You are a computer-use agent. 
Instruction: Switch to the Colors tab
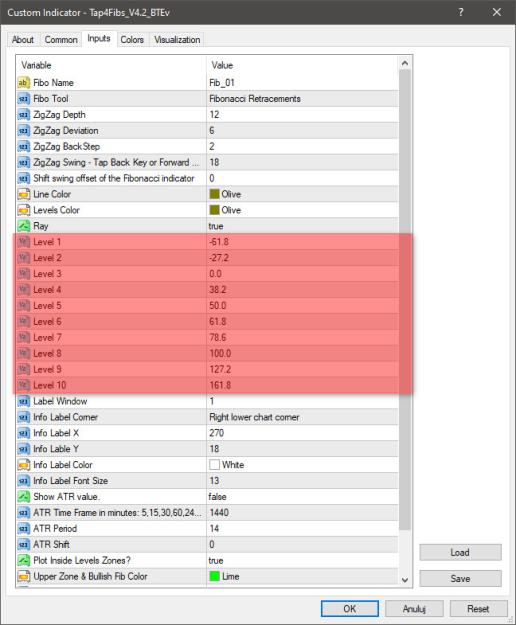click(132, 39)
